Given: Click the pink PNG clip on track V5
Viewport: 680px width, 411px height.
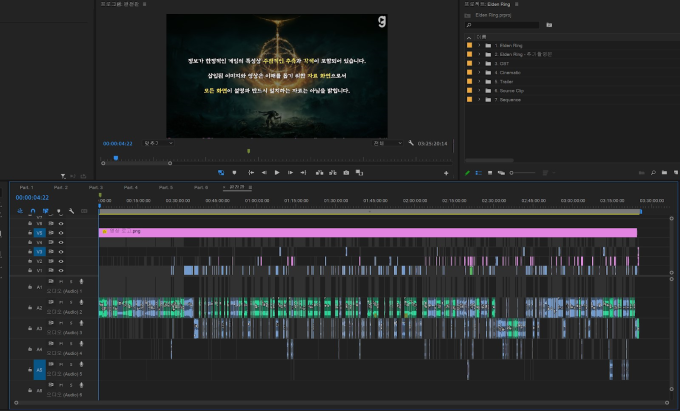Looking at the screenshot, I should pyautogui.click(x=368, y=232).
